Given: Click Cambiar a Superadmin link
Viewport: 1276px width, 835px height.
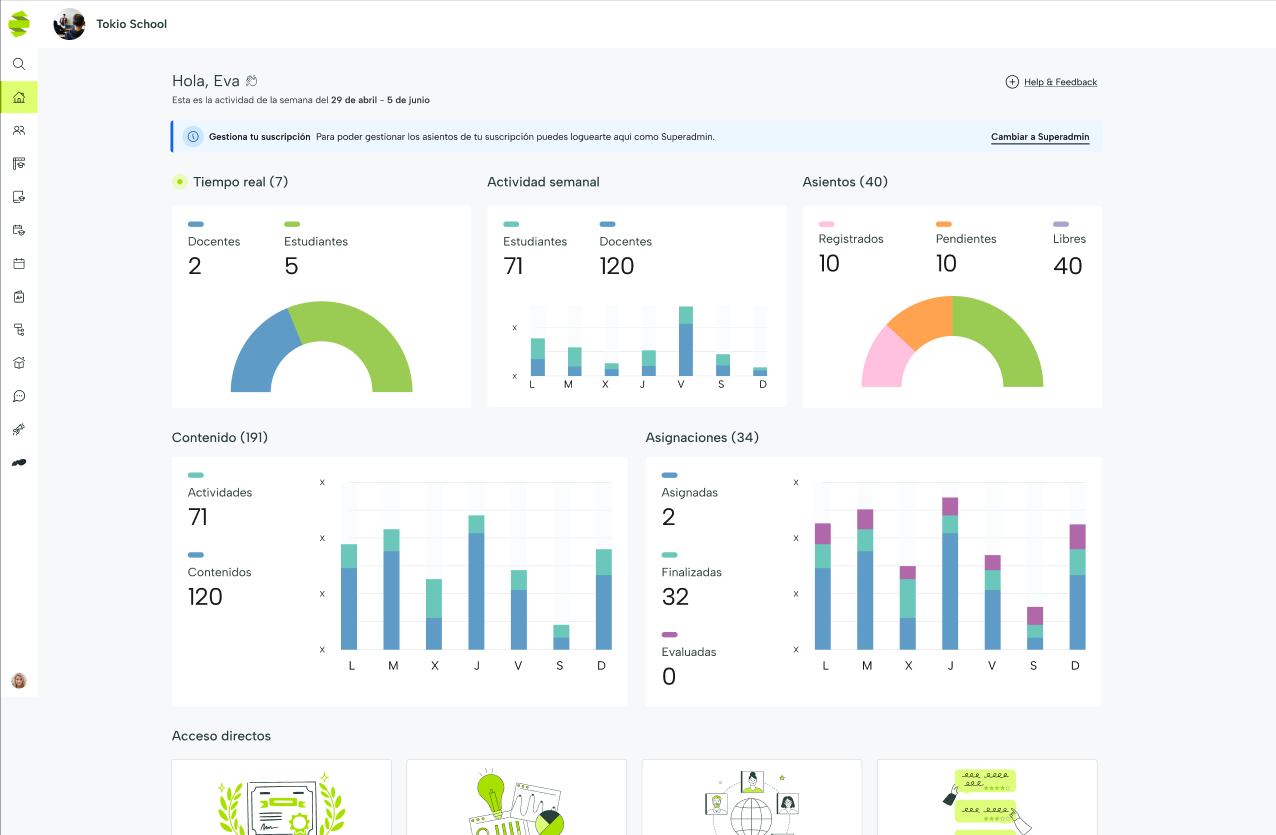Looking at the screenshot, I should tap(1039, 137).
